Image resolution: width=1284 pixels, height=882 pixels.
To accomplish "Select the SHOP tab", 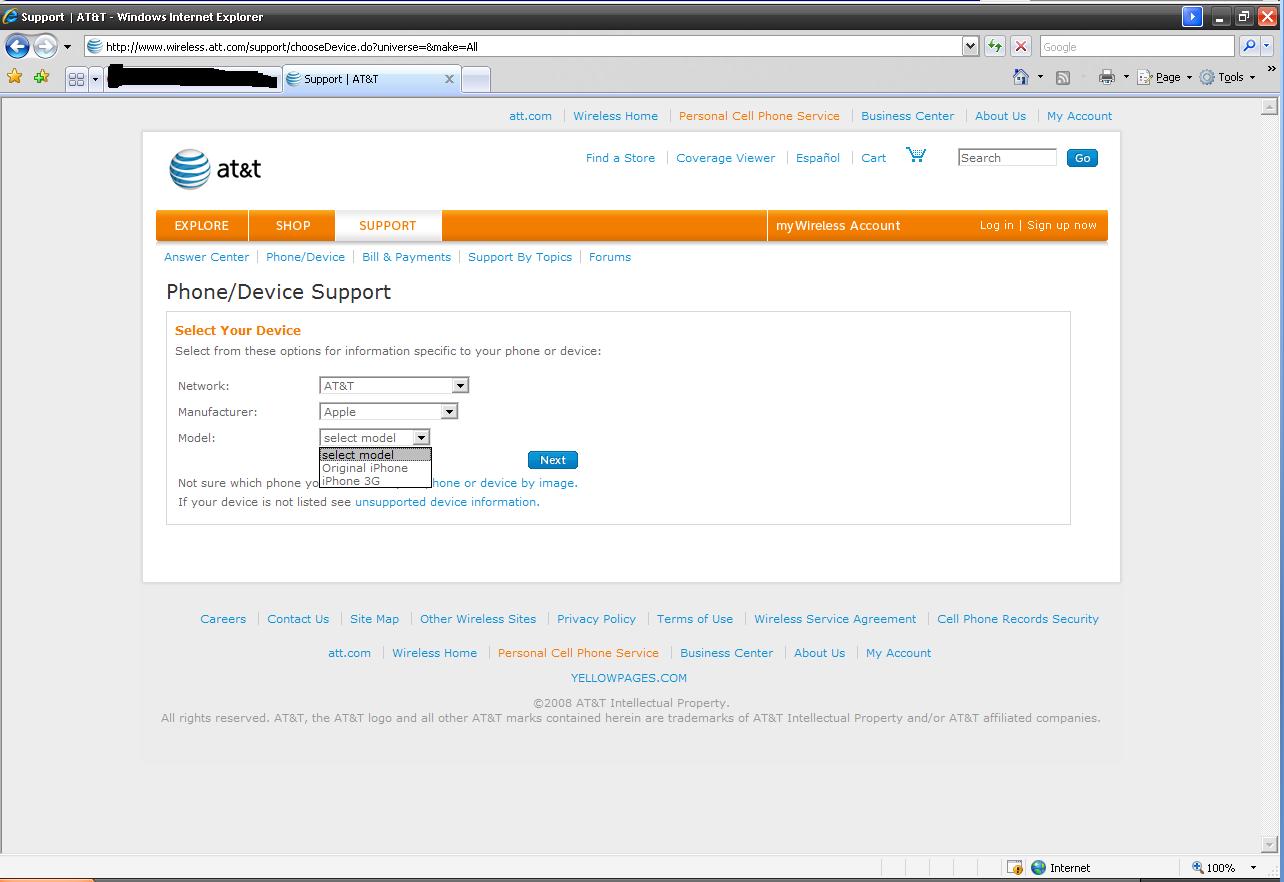I will pyautogui.click(x=293, y=226).
